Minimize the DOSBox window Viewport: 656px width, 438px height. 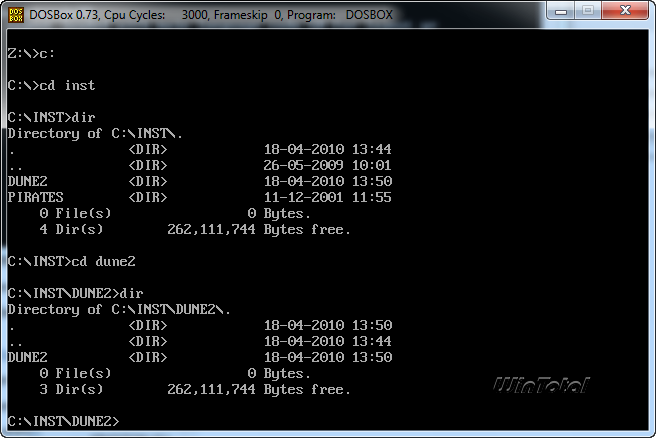pos(561,10)
